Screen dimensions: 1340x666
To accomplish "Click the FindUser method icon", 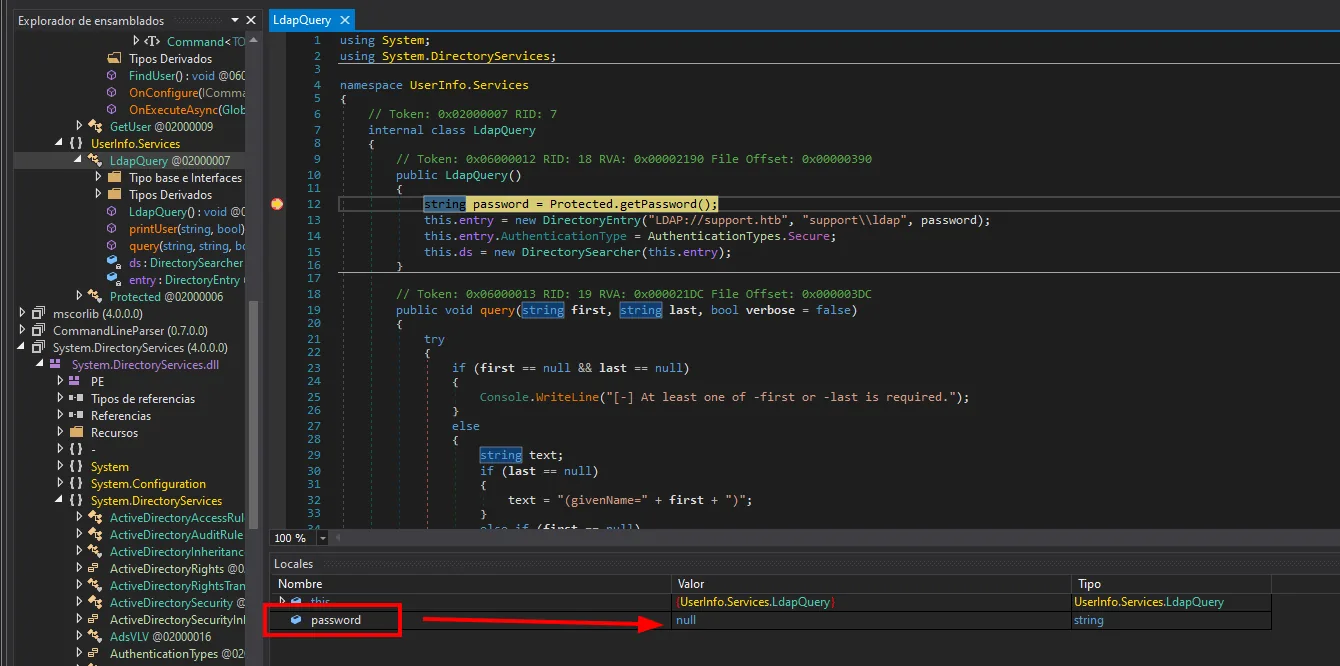I will [x=112, y=76].
